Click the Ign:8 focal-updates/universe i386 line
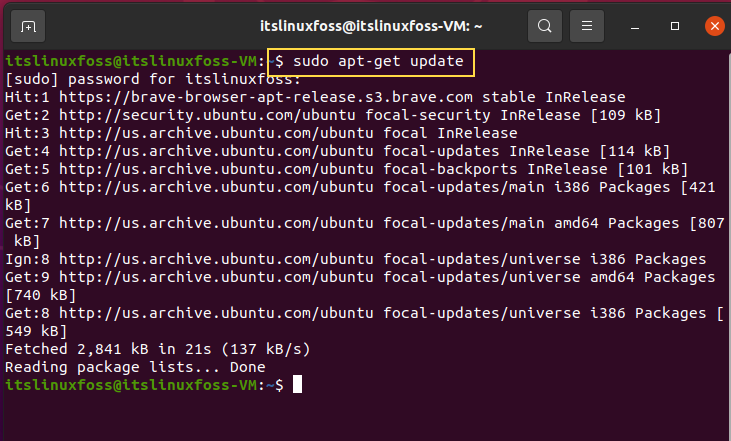 click(356, 259)
